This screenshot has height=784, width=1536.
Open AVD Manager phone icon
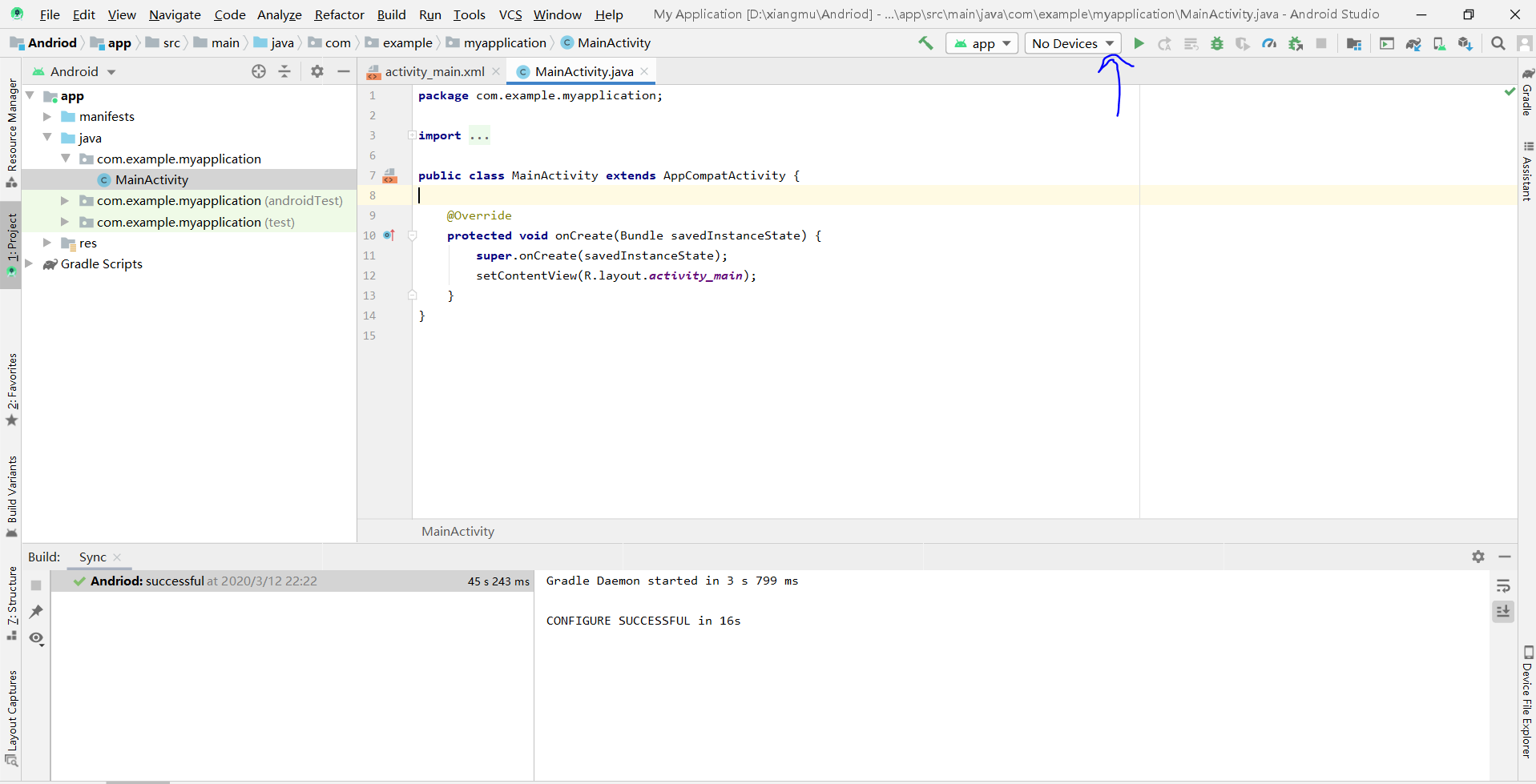[x=1439, y=43]
